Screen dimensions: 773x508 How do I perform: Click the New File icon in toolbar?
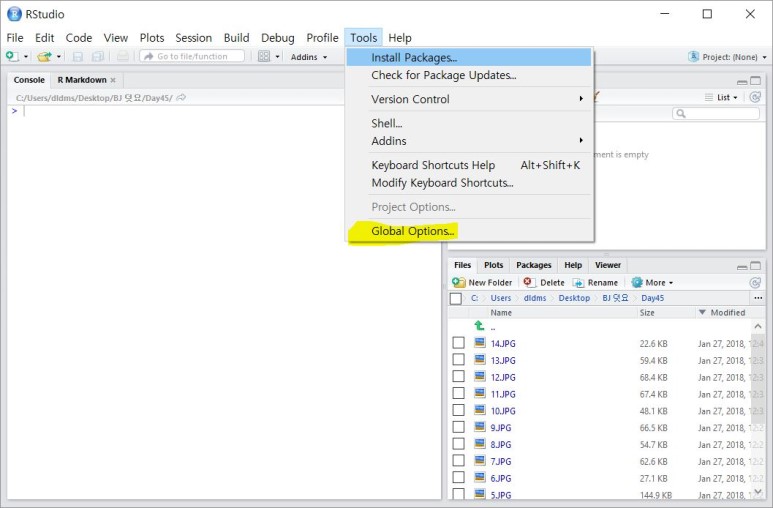point(12,56)
